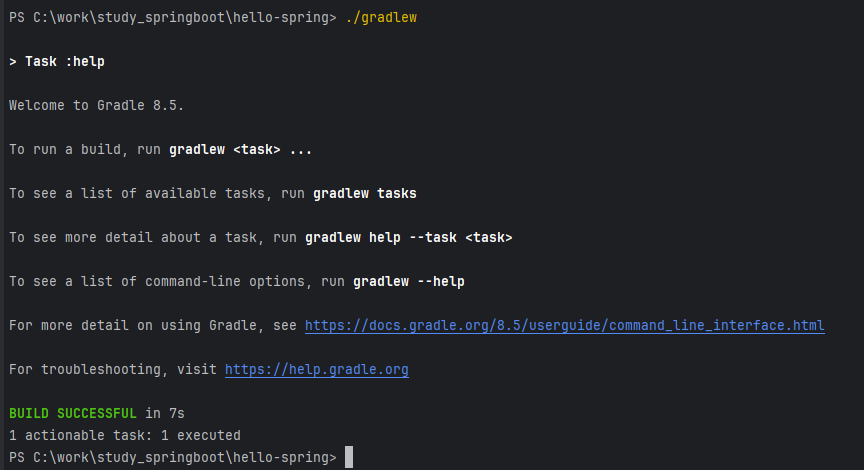Click 'Welcome to Gradle 8.5.' text
The image size is (864, 470).
click(x=96, y=105)
